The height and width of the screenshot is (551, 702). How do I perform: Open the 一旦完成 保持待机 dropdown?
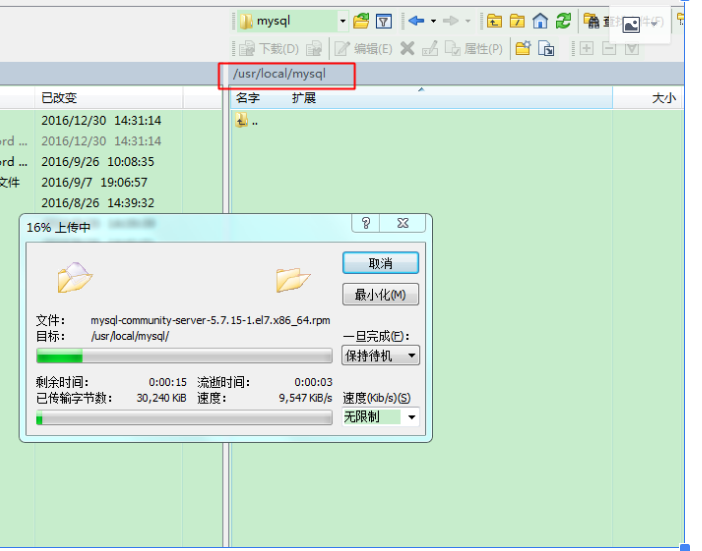(x=381, y=356)
